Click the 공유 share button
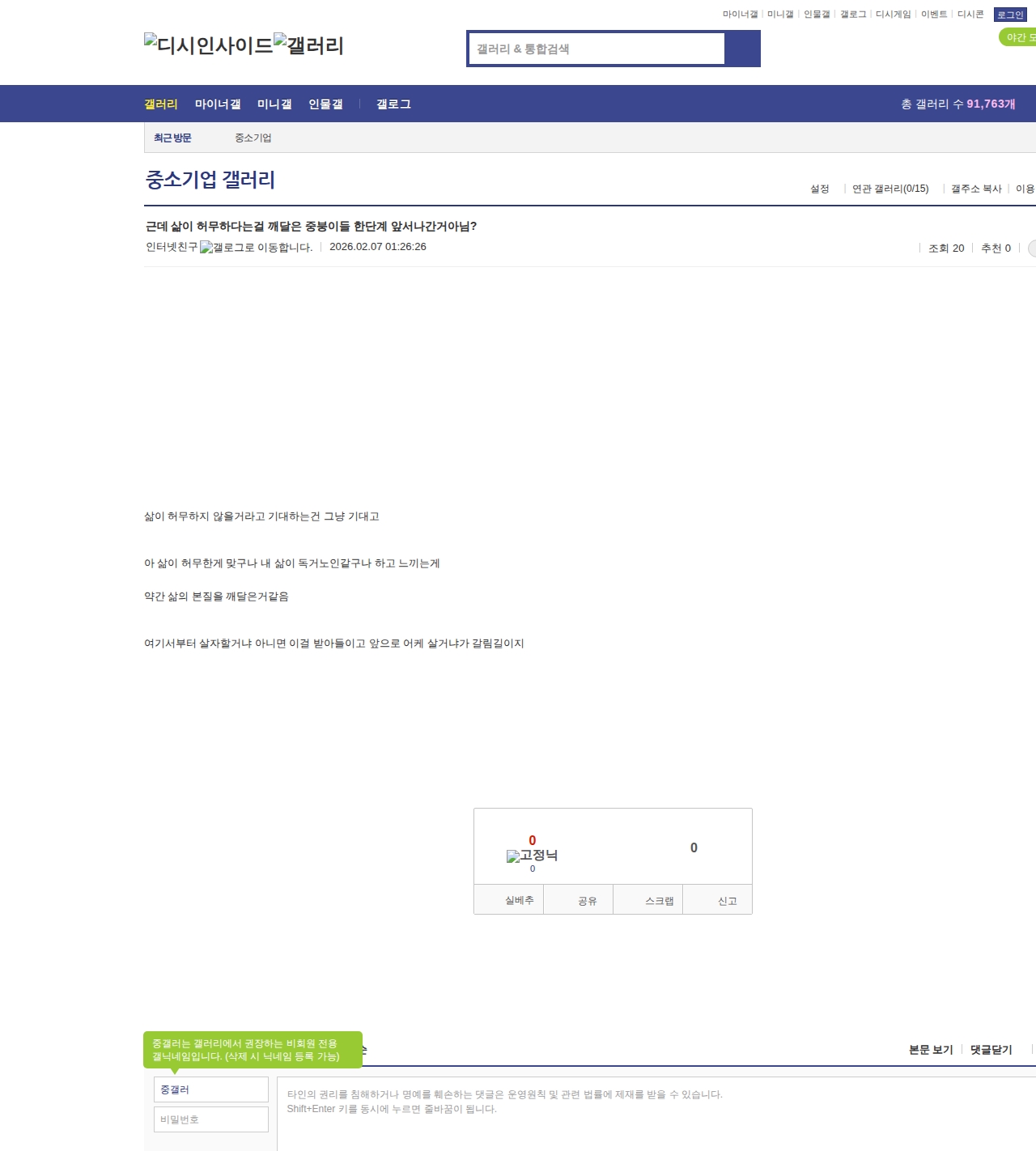 587,901
